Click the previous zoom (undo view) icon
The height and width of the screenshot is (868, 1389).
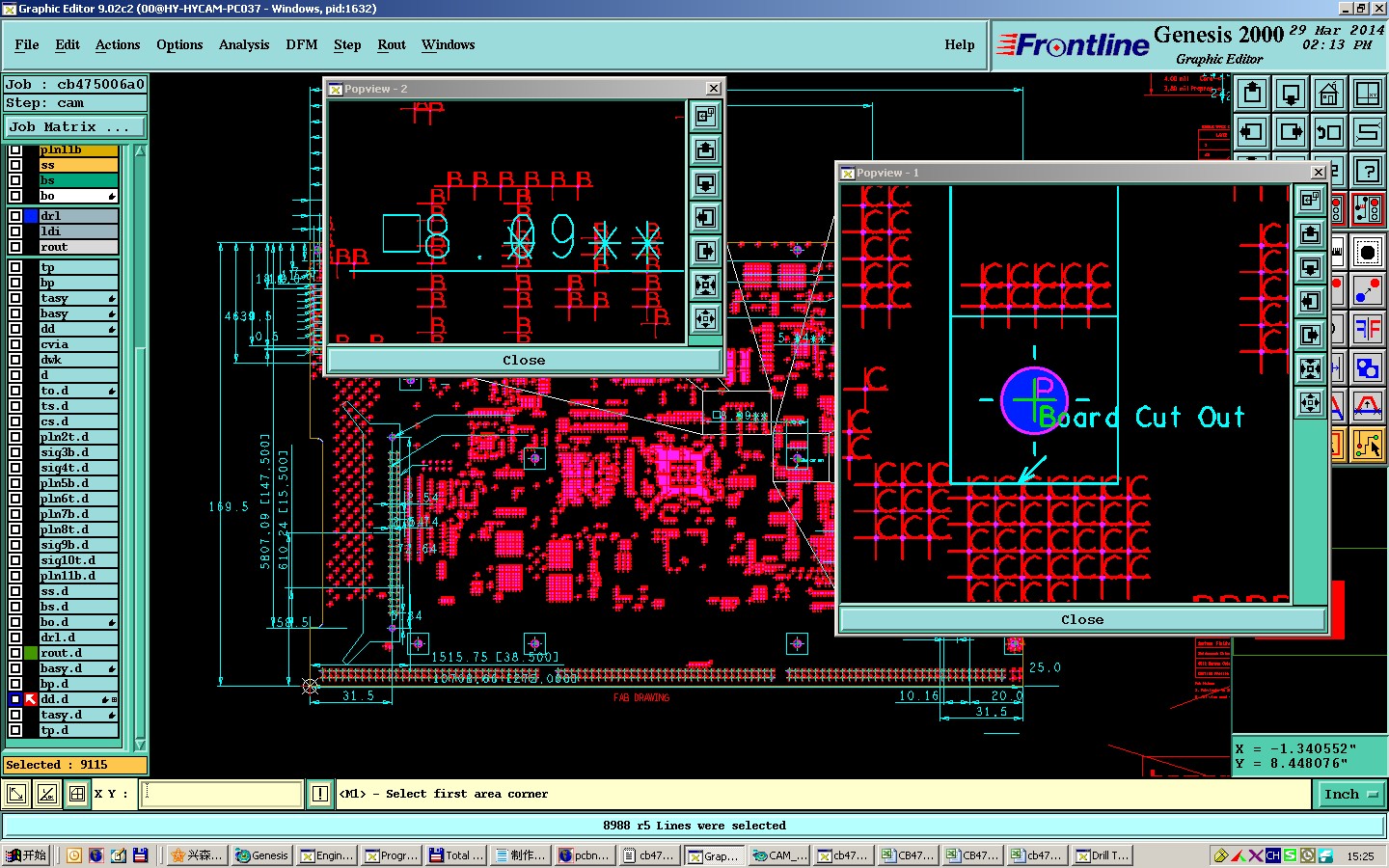1329,132
